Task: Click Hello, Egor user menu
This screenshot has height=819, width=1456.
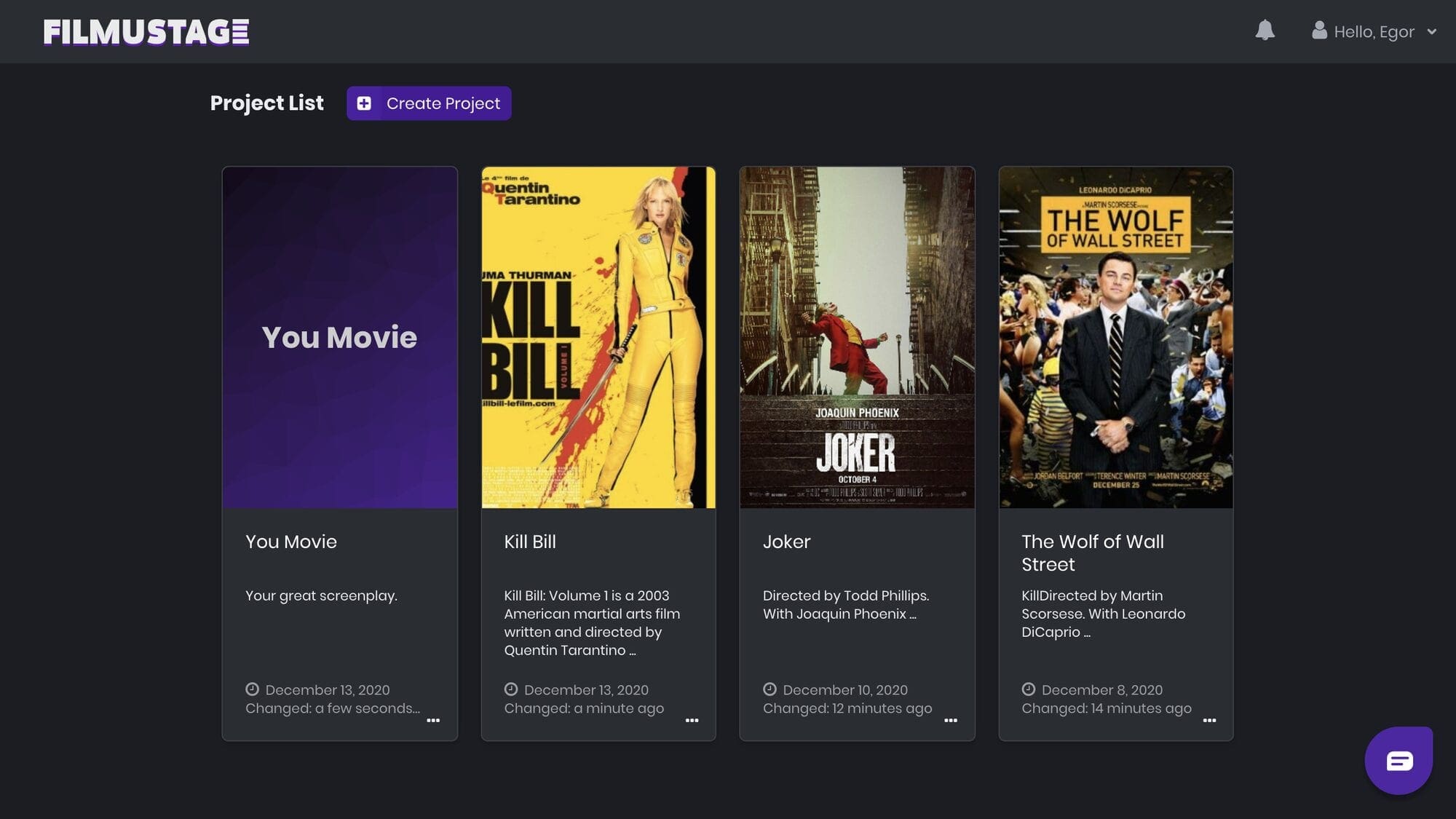Action: tap(1374, 32)
